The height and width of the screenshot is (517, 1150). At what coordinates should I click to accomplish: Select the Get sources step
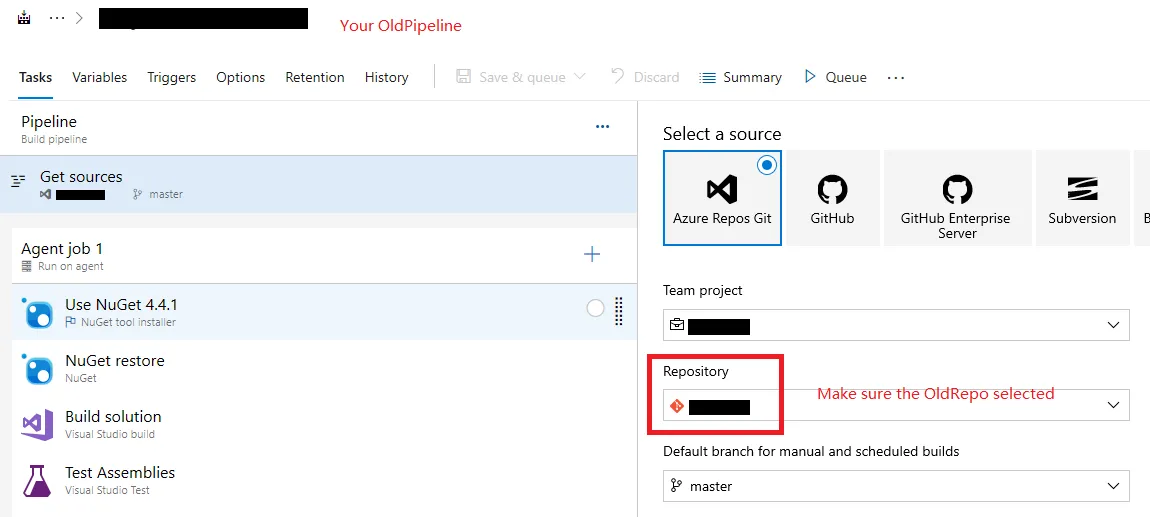coord(318,184)
